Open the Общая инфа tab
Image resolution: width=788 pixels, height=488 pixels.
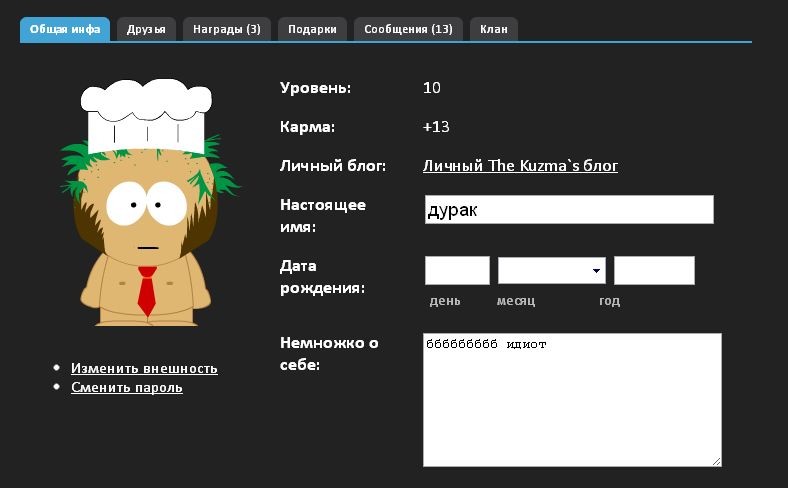[65, 30]
